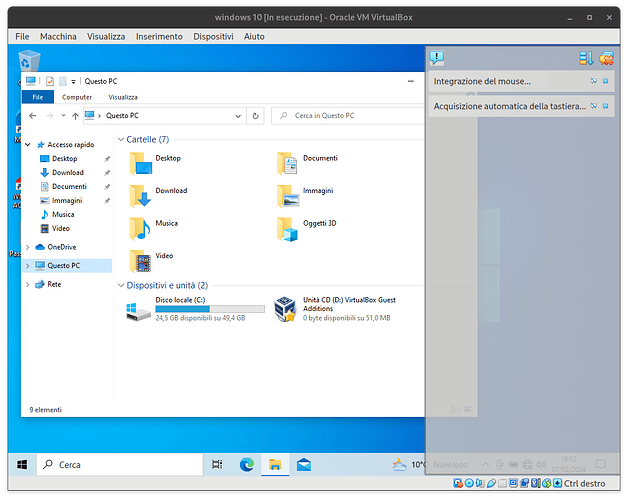Expand the Rete tree node
The height and width of the screenshot is (500, 628).
[28, 284]
